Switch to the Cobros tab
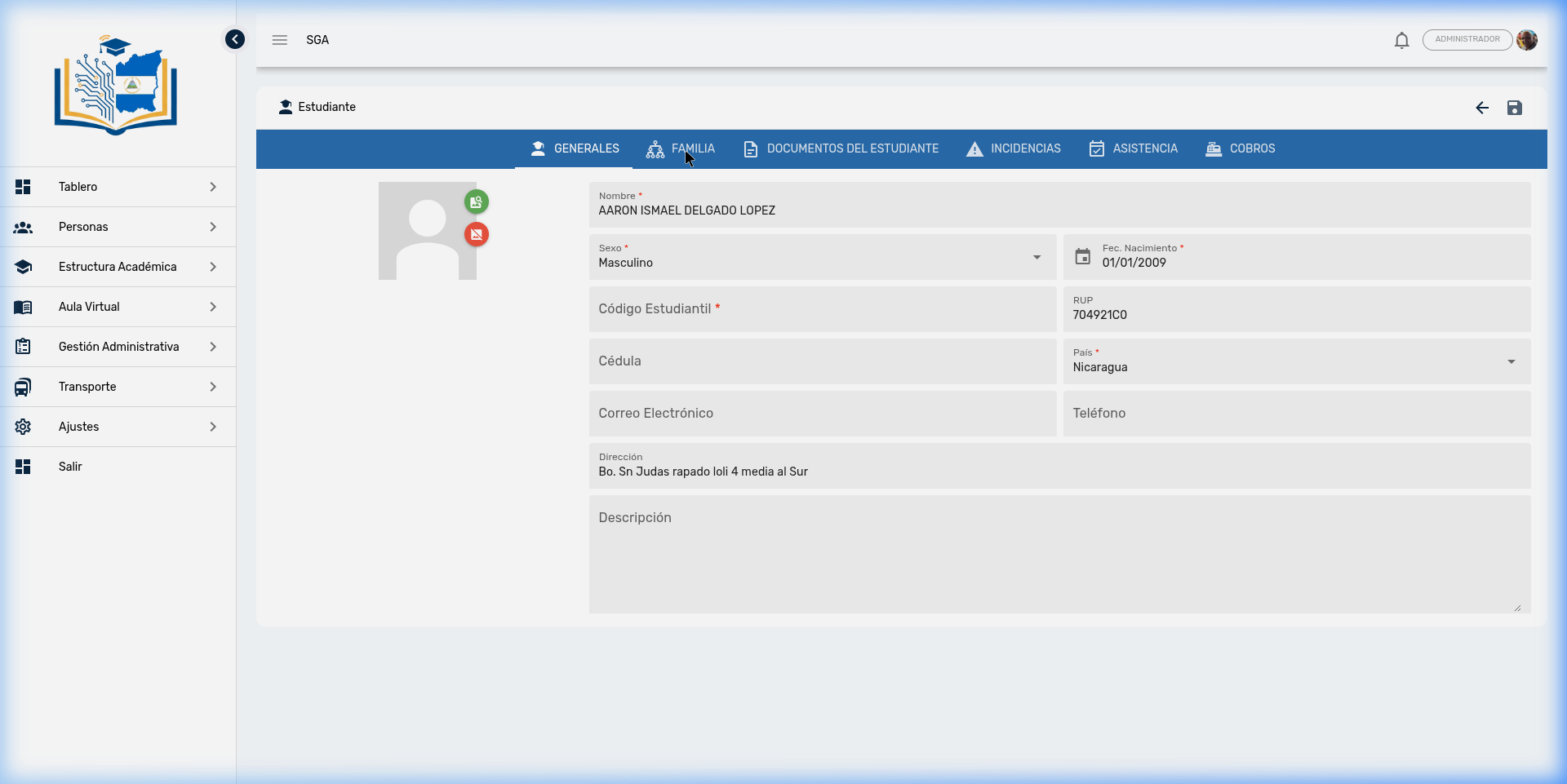The height and width of the screenshot is (784, 1567). coord(1241,148)
